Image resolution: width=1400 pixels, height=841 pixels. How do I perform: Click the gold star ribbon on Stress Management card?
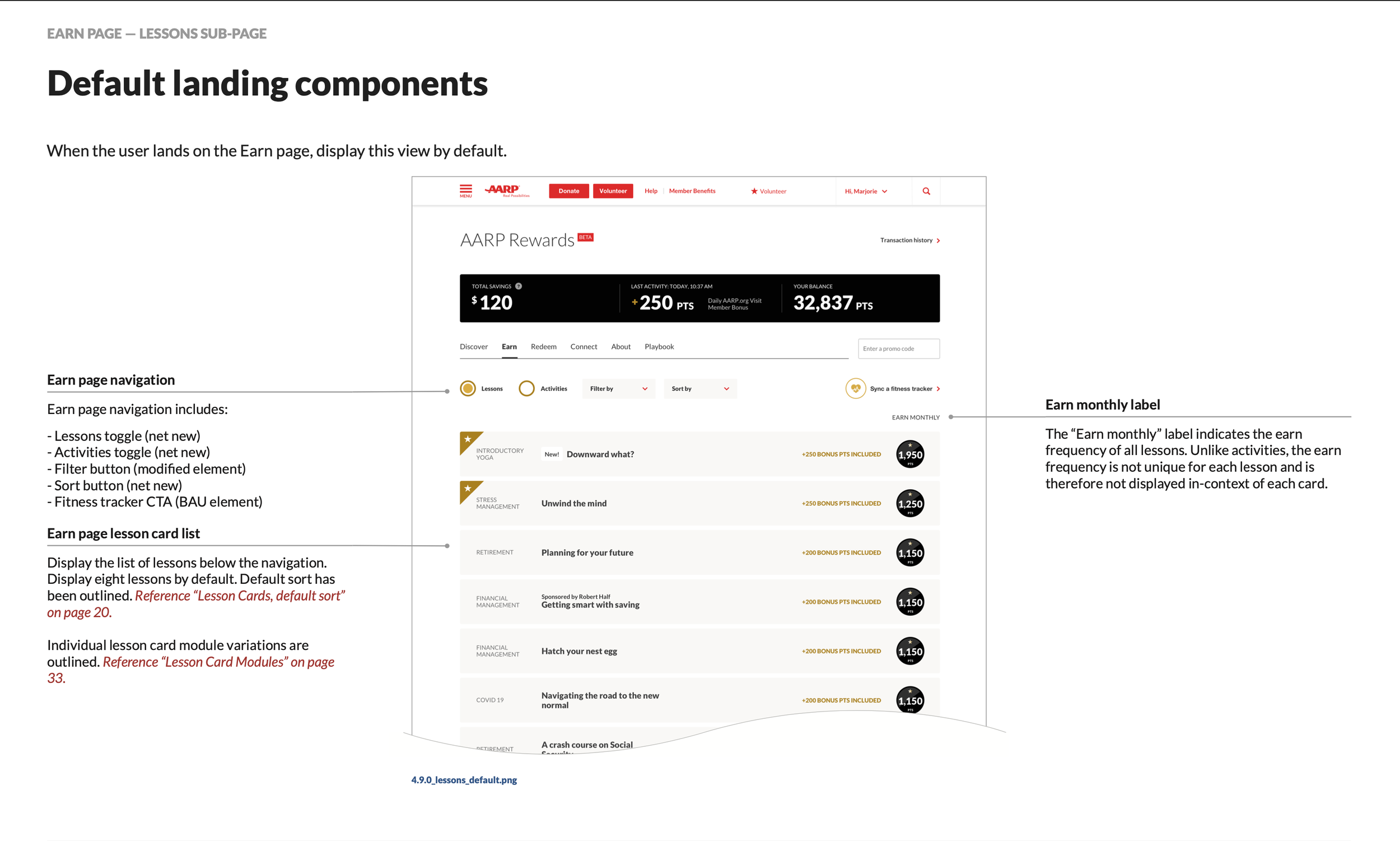tap(470, 491)
